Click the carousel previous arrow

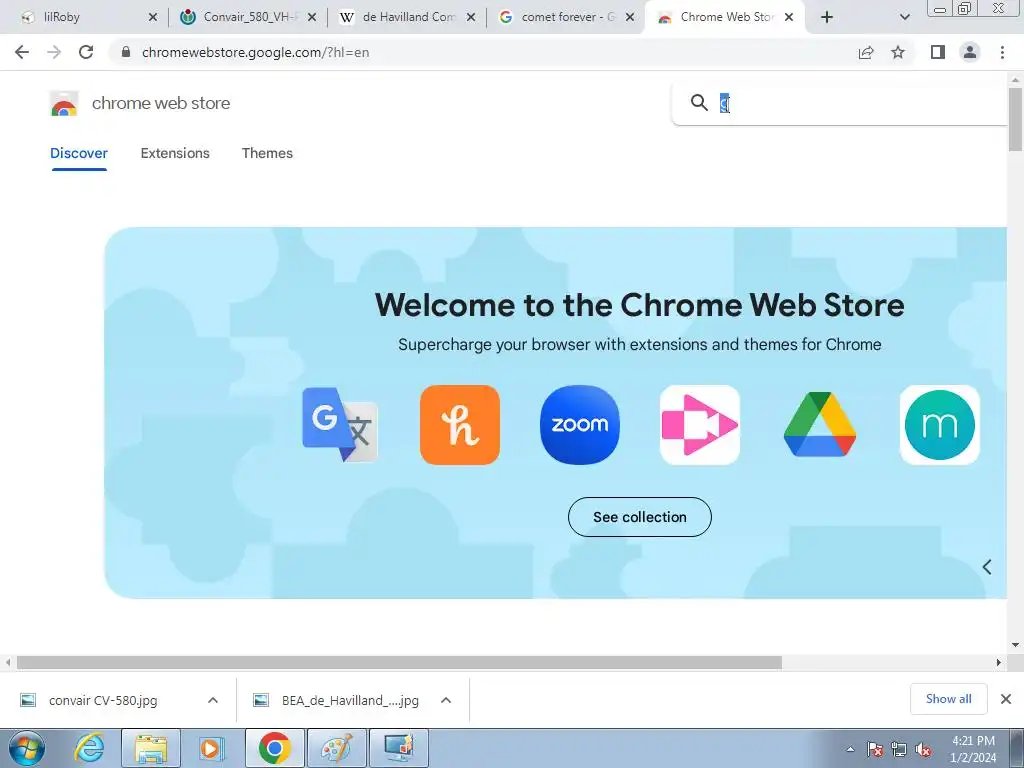[987, 567]
